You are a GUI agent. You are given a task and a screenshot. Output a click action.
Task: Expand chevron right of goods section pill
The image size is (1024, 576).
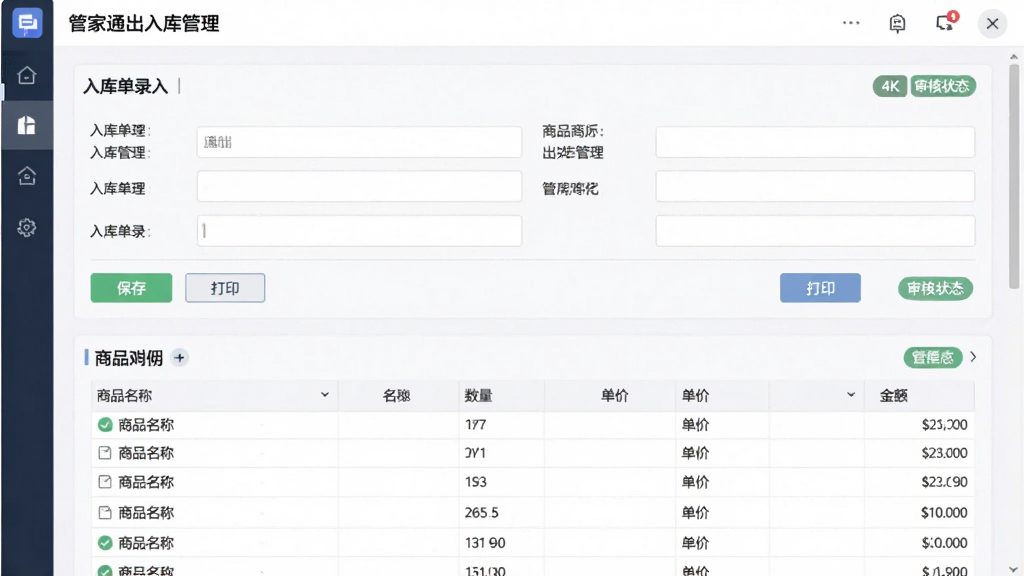973,357
